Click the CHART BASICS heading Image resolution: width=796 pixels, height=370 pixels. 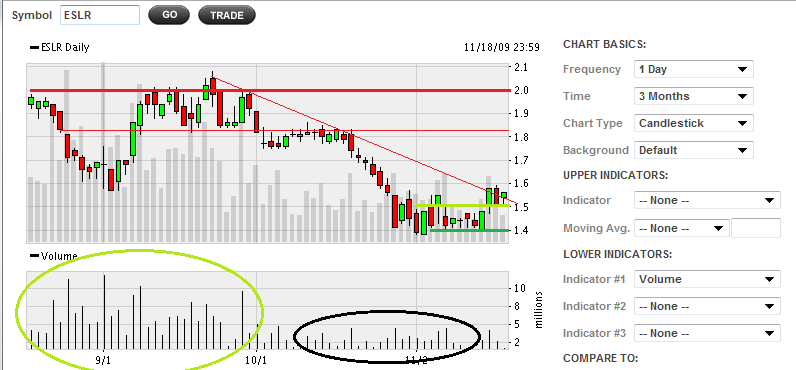(x=605, y=44)
